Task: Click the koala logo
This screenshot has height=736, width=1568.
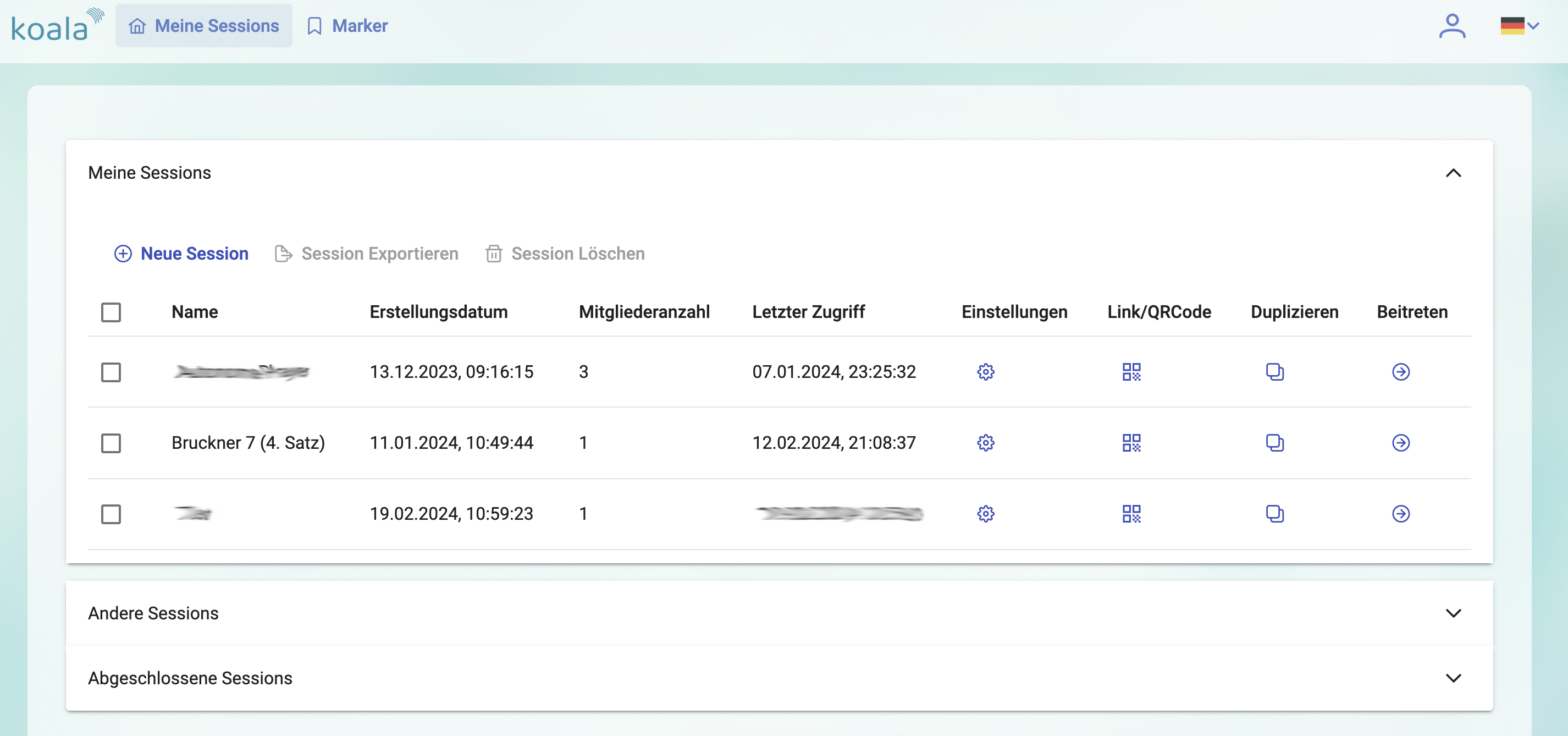Action: pyautogui.click(x=57, y=25)
